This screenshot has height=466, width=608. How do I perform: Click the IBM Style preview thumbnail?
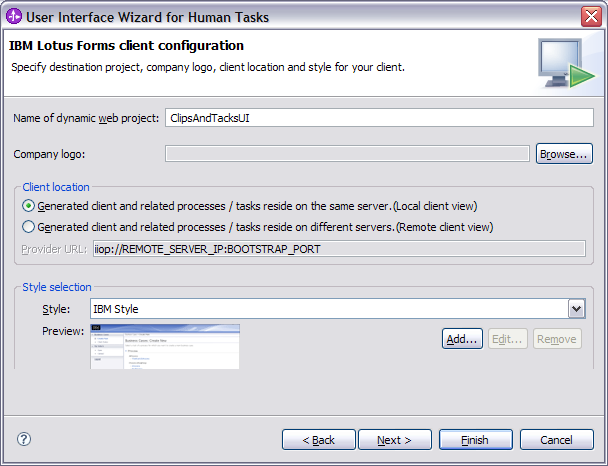coord(165,346)
